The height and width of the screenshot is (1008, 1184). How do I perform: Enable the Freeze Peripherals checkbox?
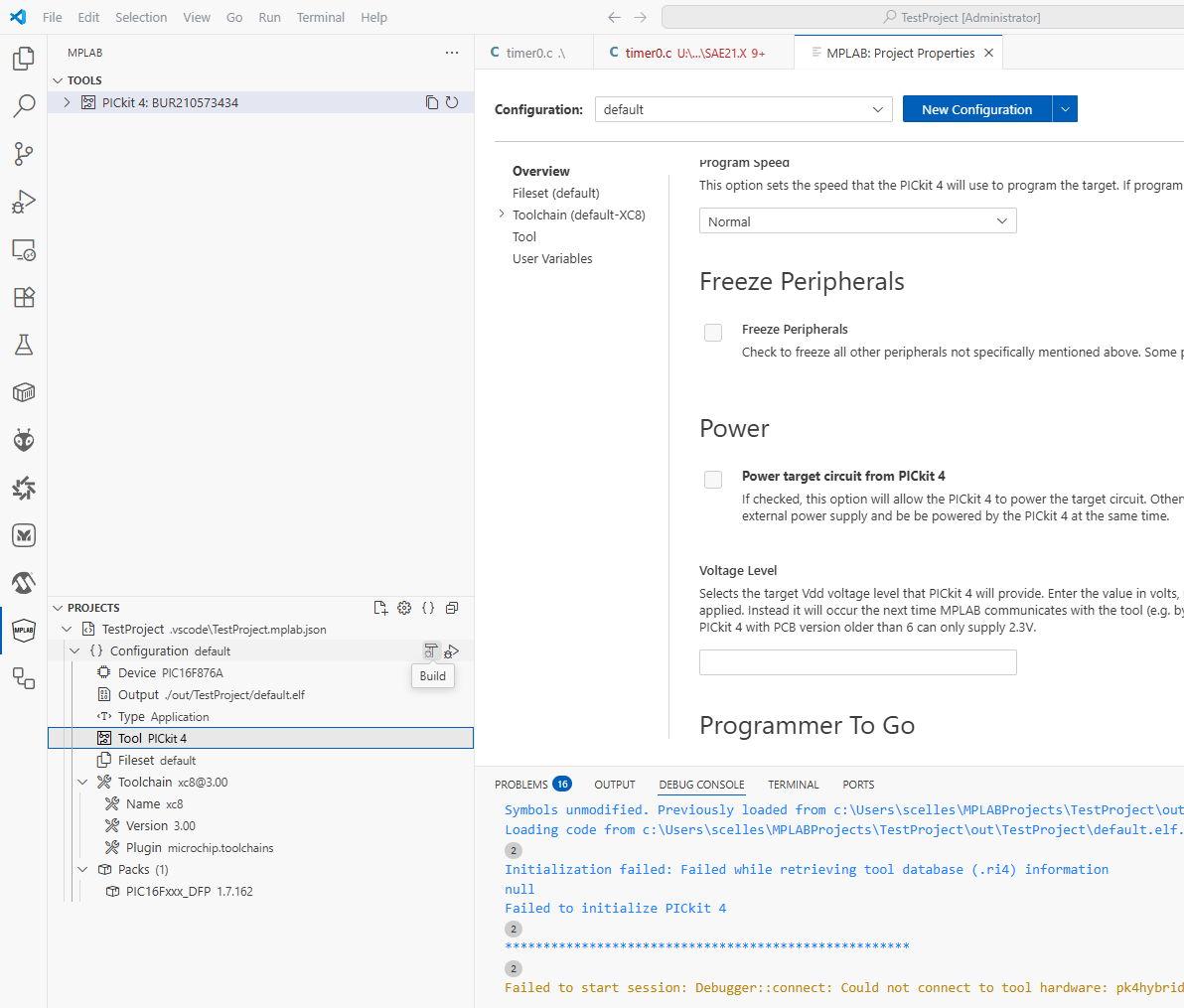tap(713, 333)
